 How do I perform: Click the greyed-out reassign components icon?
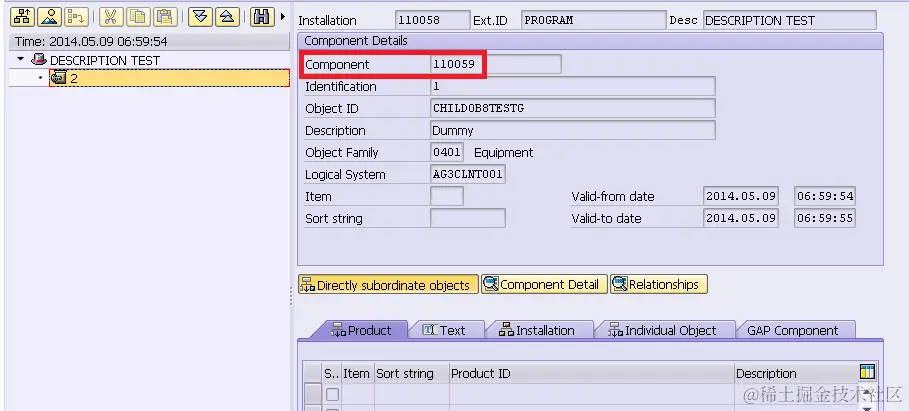[x=76, y=17]
